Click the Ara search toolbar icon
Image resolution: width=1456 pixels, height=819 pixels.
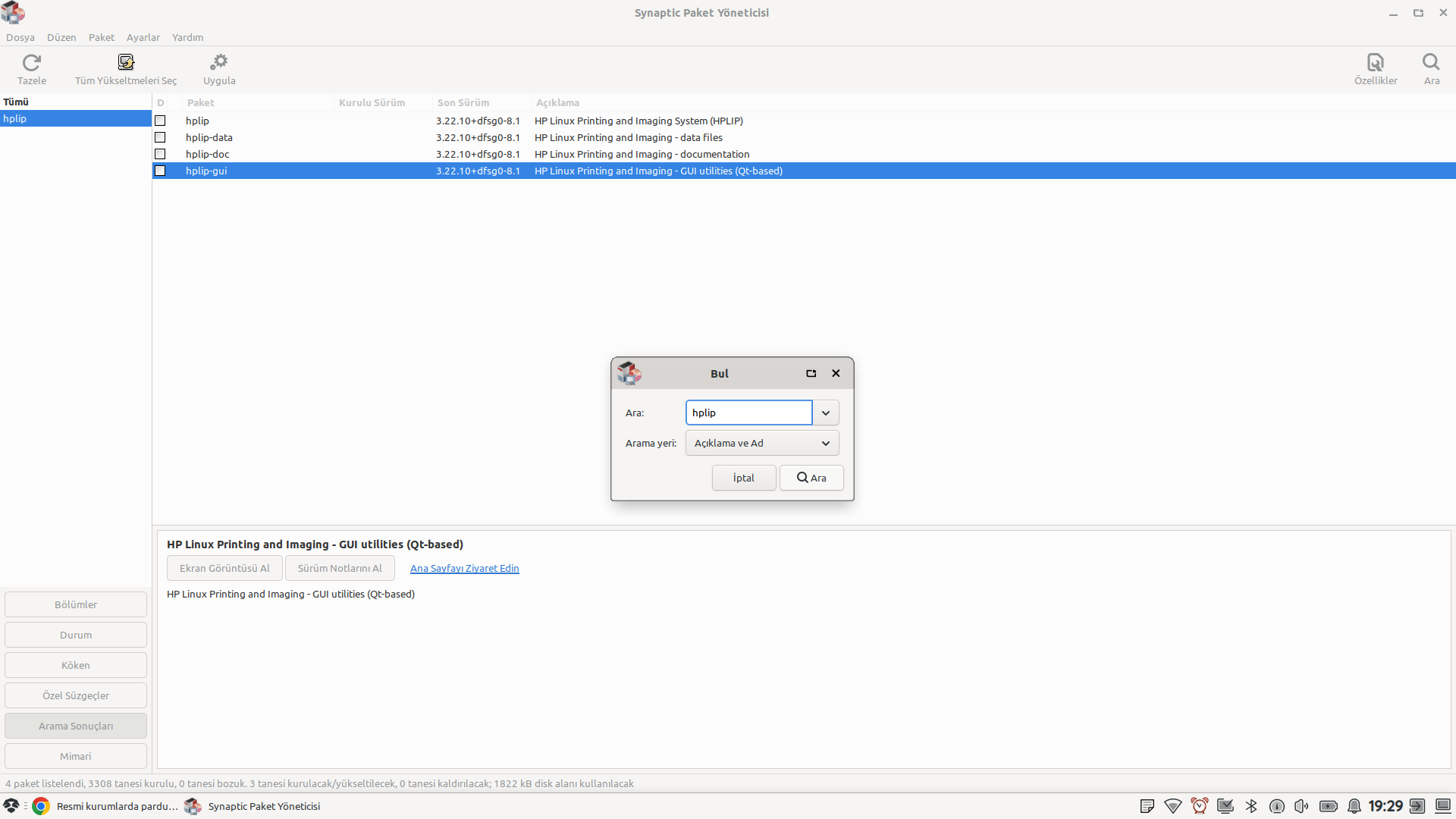coord(1431,62)
